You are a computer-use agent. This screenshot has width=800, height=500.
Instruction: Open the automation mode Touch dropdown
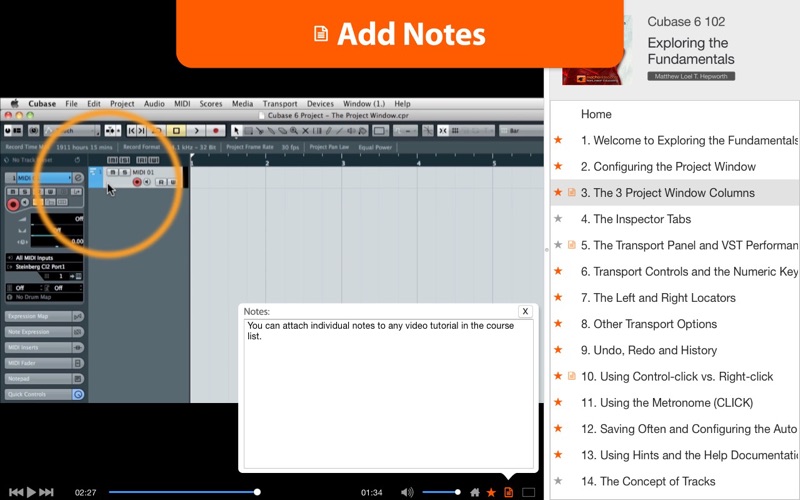pyautogui.click(x=71, y=131)
